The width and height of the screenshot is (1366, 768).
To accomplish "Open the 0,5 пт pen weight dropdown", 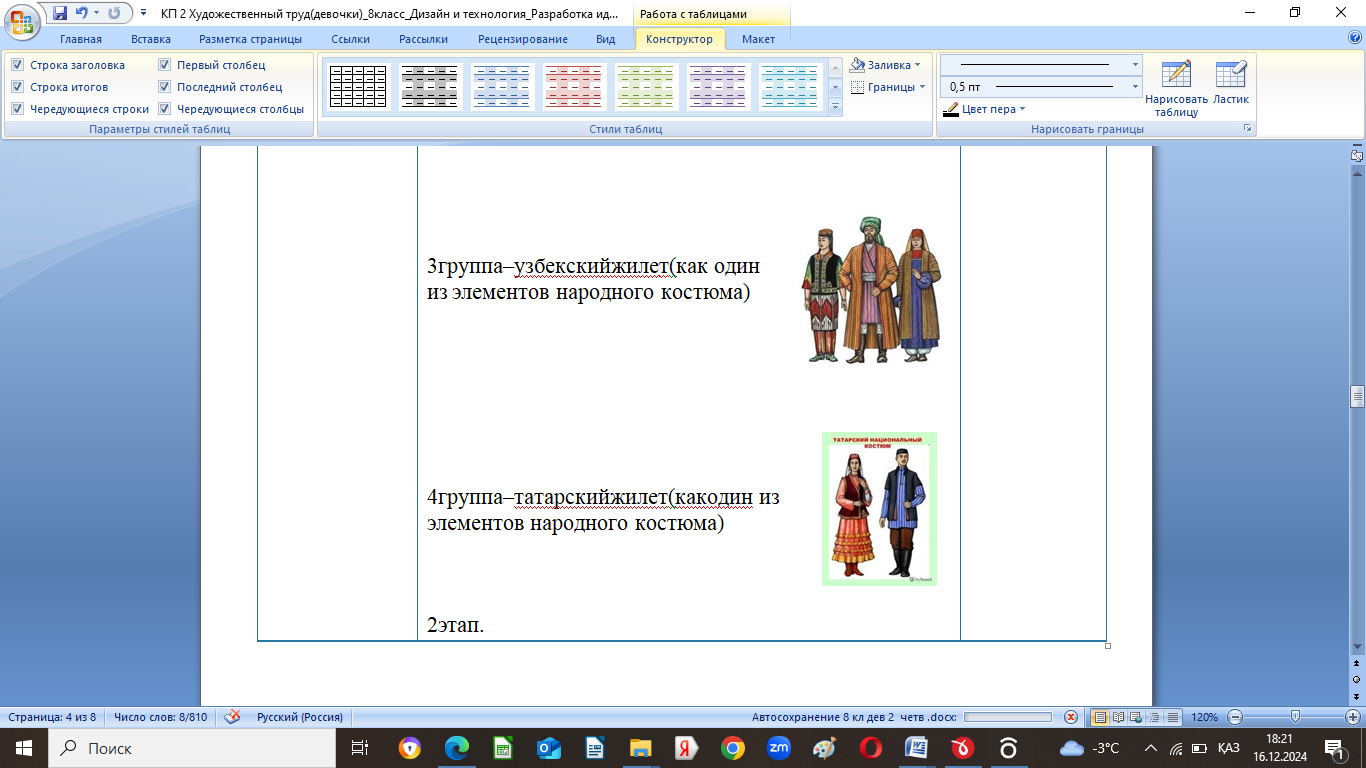I will [x=1135, y=87].
